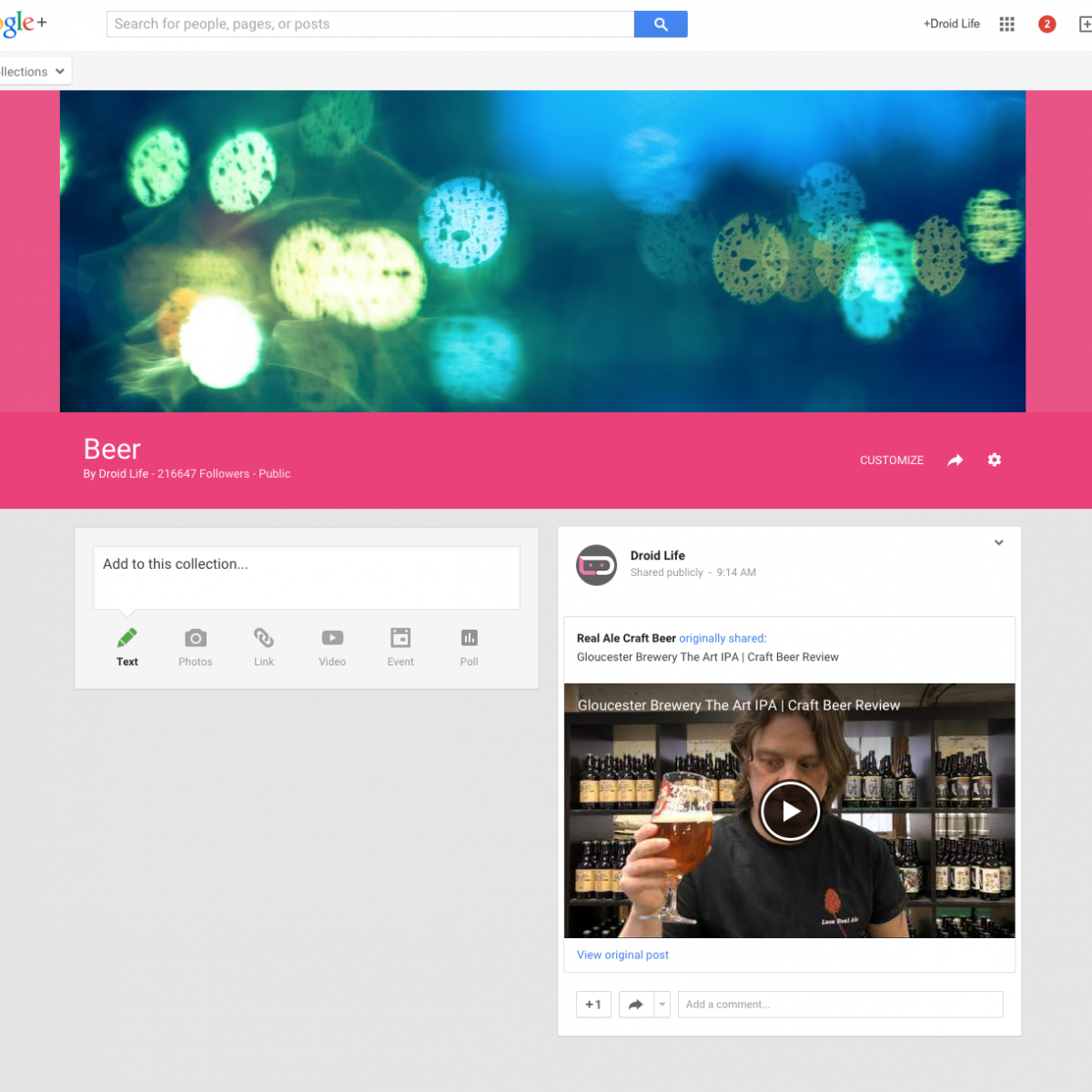The width and height of the screenshot is (1092, 1092).
Task: Choose the Poll chart option
Action: pos(470,647)
